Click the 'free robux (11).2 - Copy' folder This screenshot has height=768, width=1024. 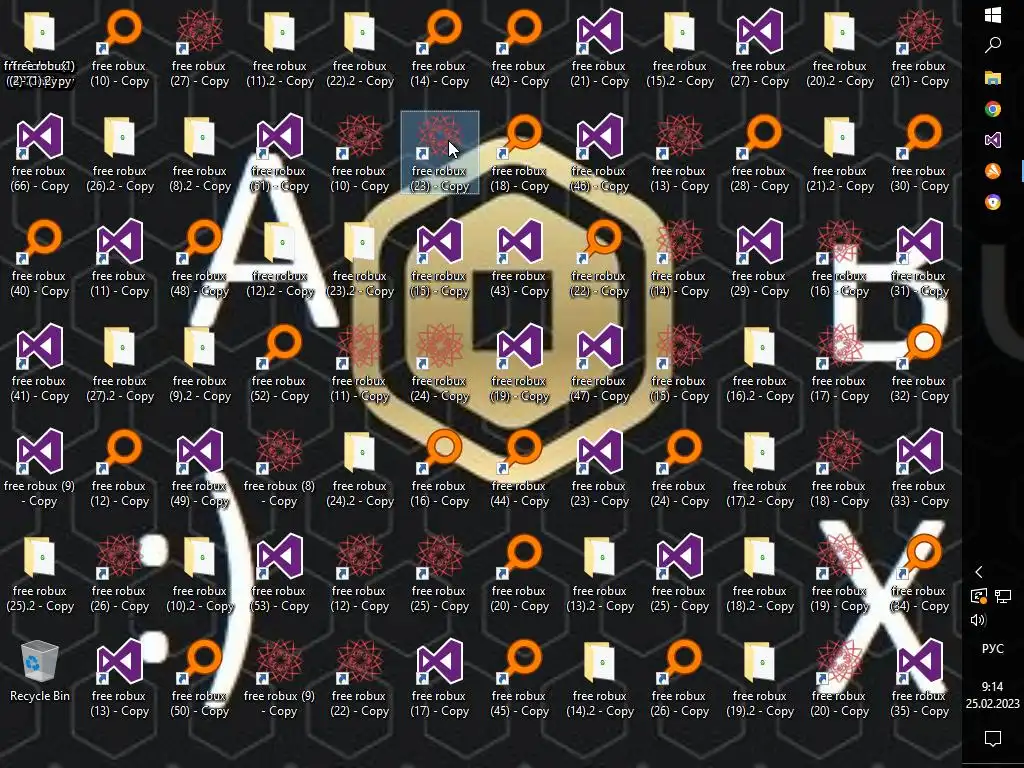[x=280, y=48]
